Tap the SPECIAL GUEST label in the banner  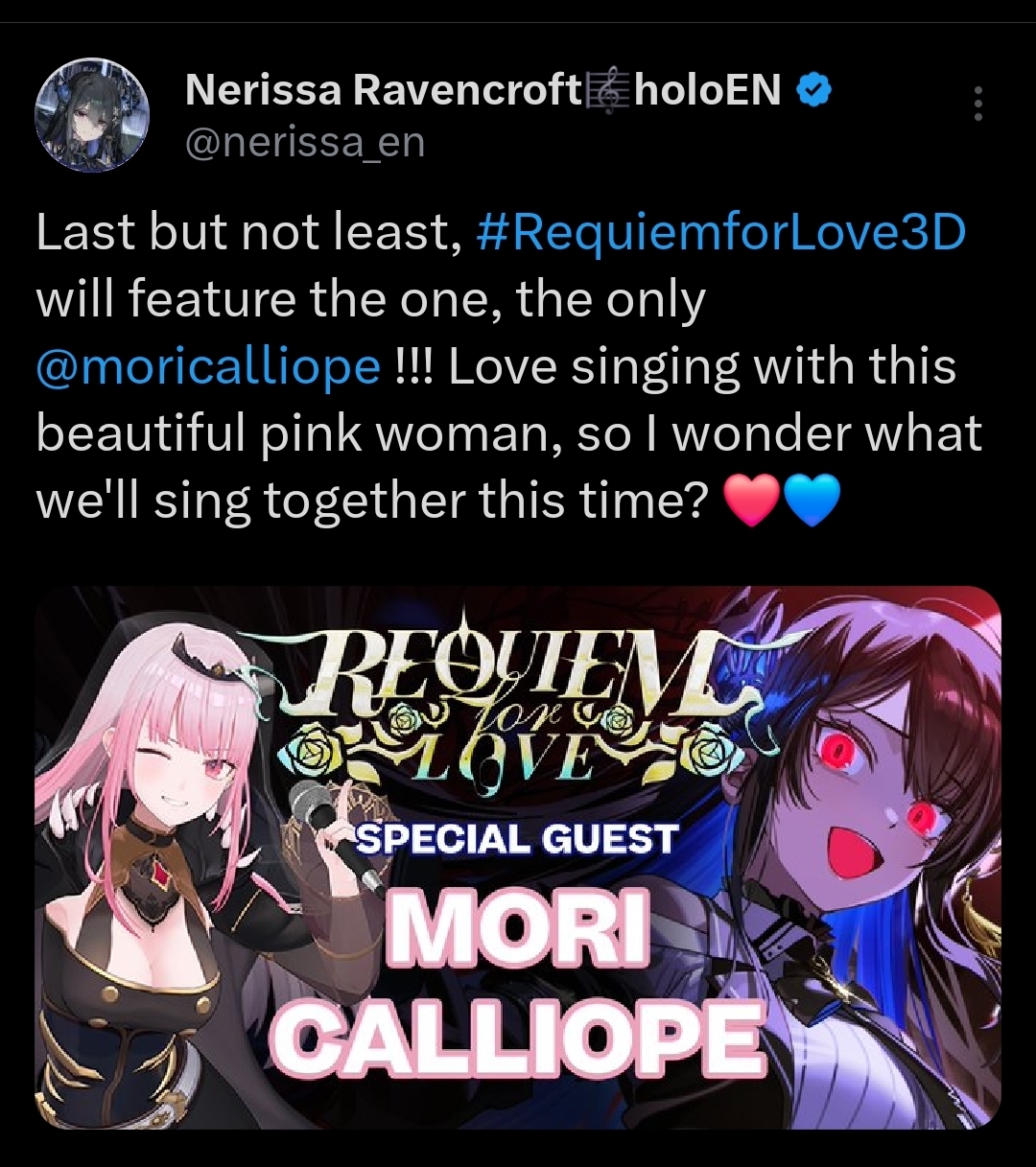[518, 839]
